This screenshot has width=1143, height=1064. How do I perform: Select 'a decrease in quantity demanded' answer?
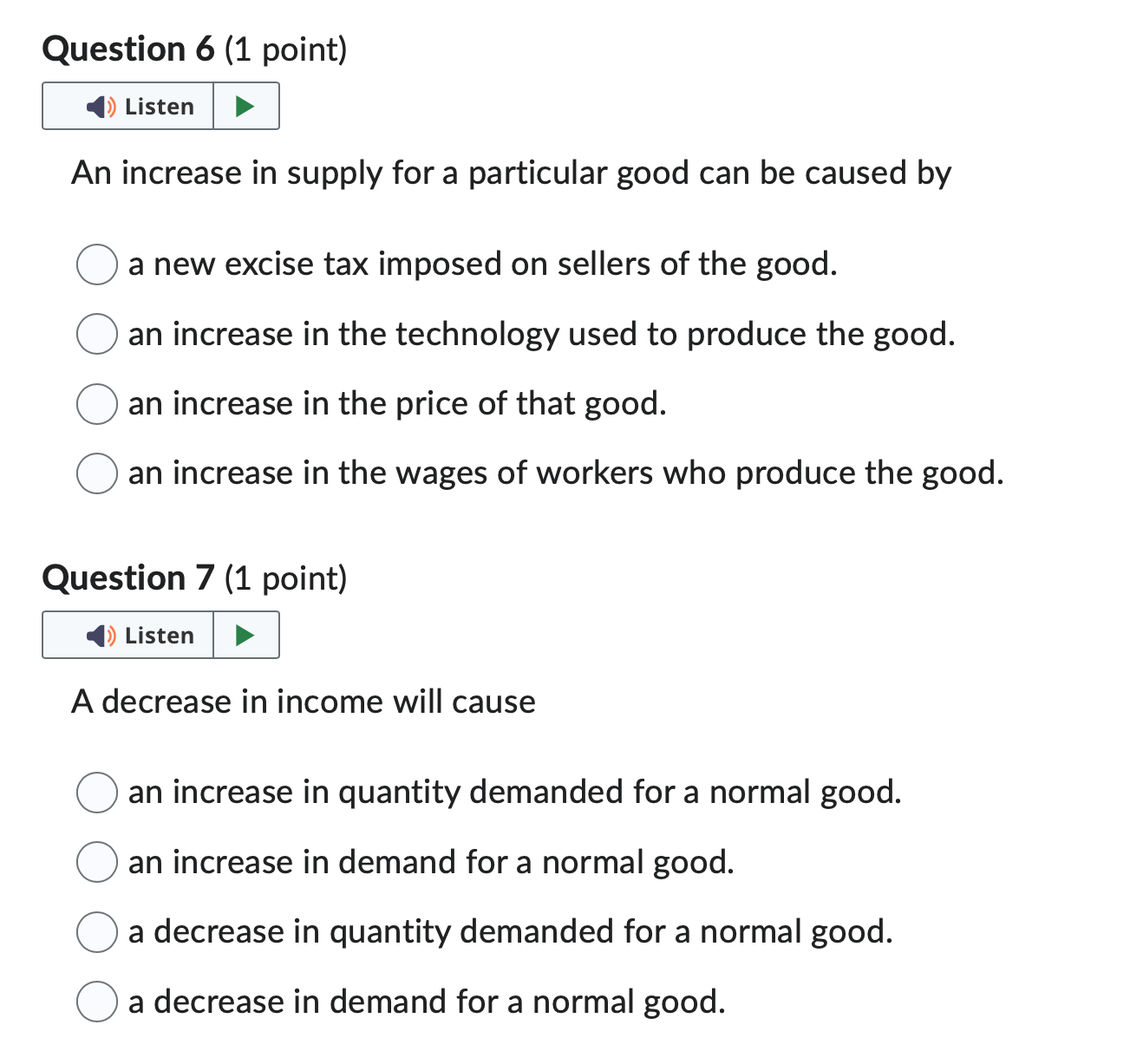(x=96, y=932)
